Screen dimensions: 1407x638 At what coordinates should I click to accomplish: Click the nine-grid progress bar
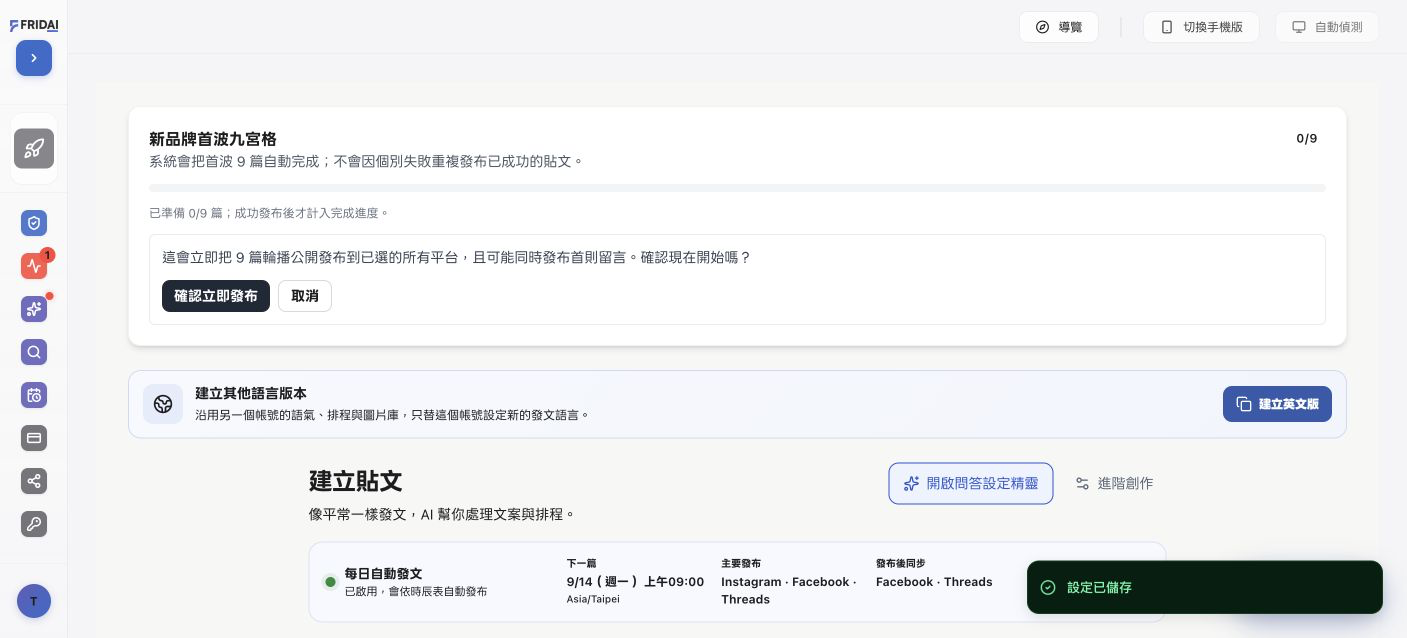(738, 188)
